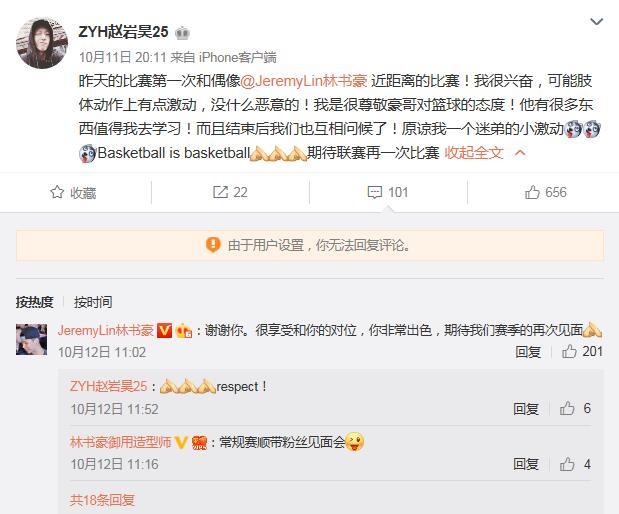Click 回复 on the respect reply

click(x=526, y=408)
